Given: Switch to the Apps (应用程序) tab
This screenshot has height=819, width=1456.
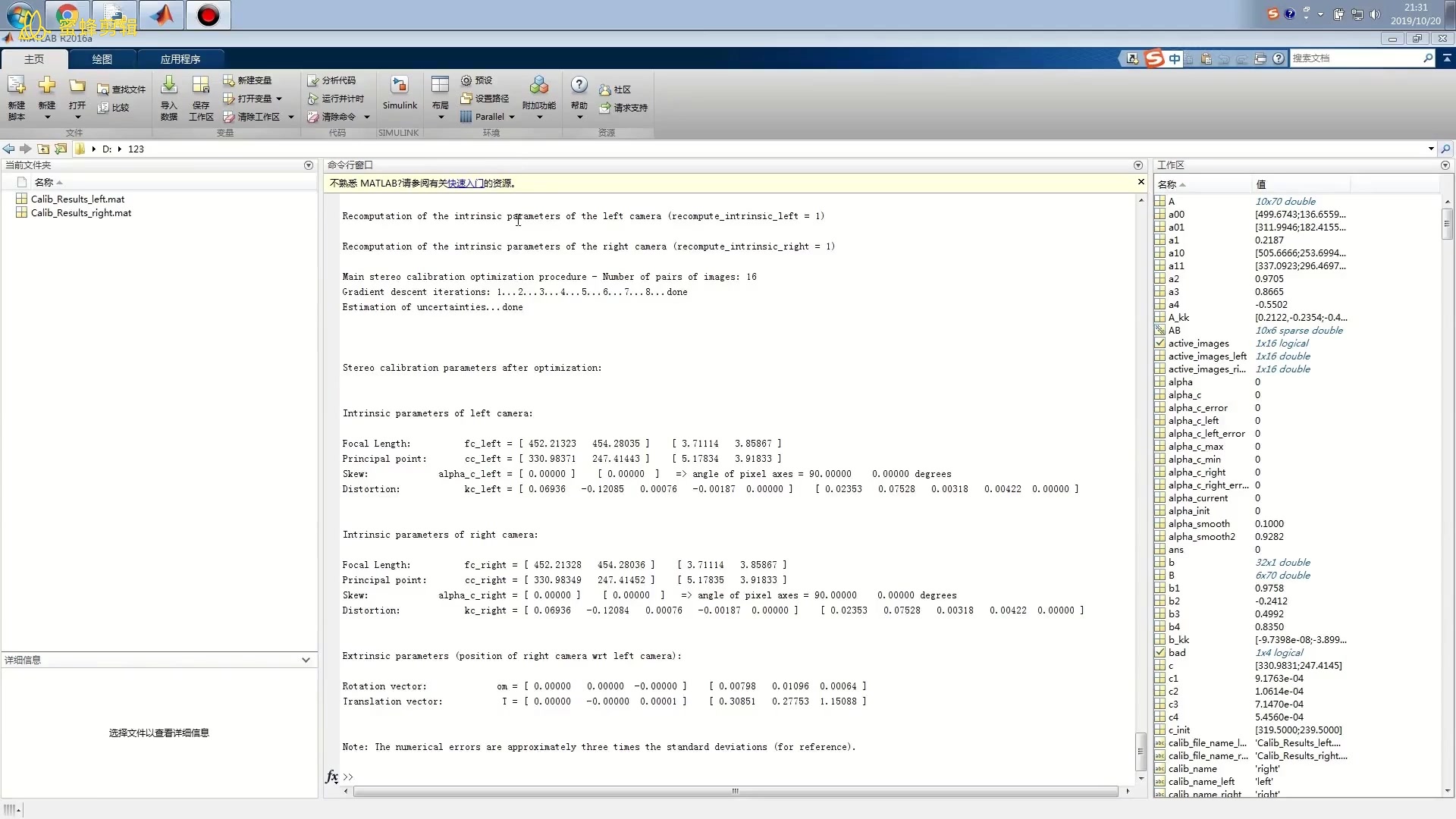Looking at the screenshot, I should tap(180, 59).
